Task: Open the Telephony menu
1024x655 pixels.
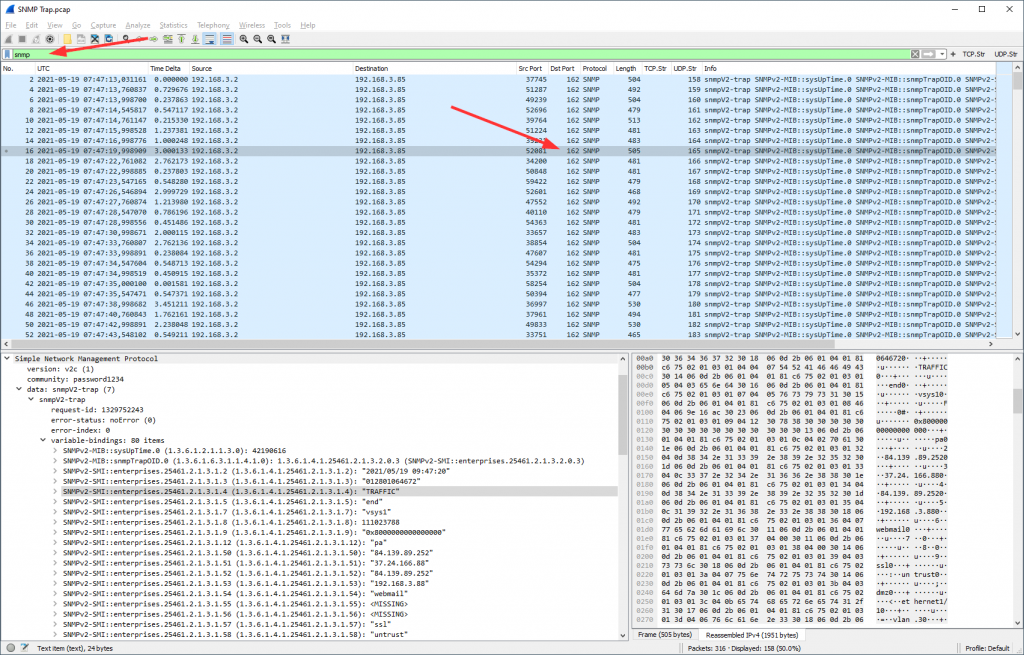Action: (213, 25)
